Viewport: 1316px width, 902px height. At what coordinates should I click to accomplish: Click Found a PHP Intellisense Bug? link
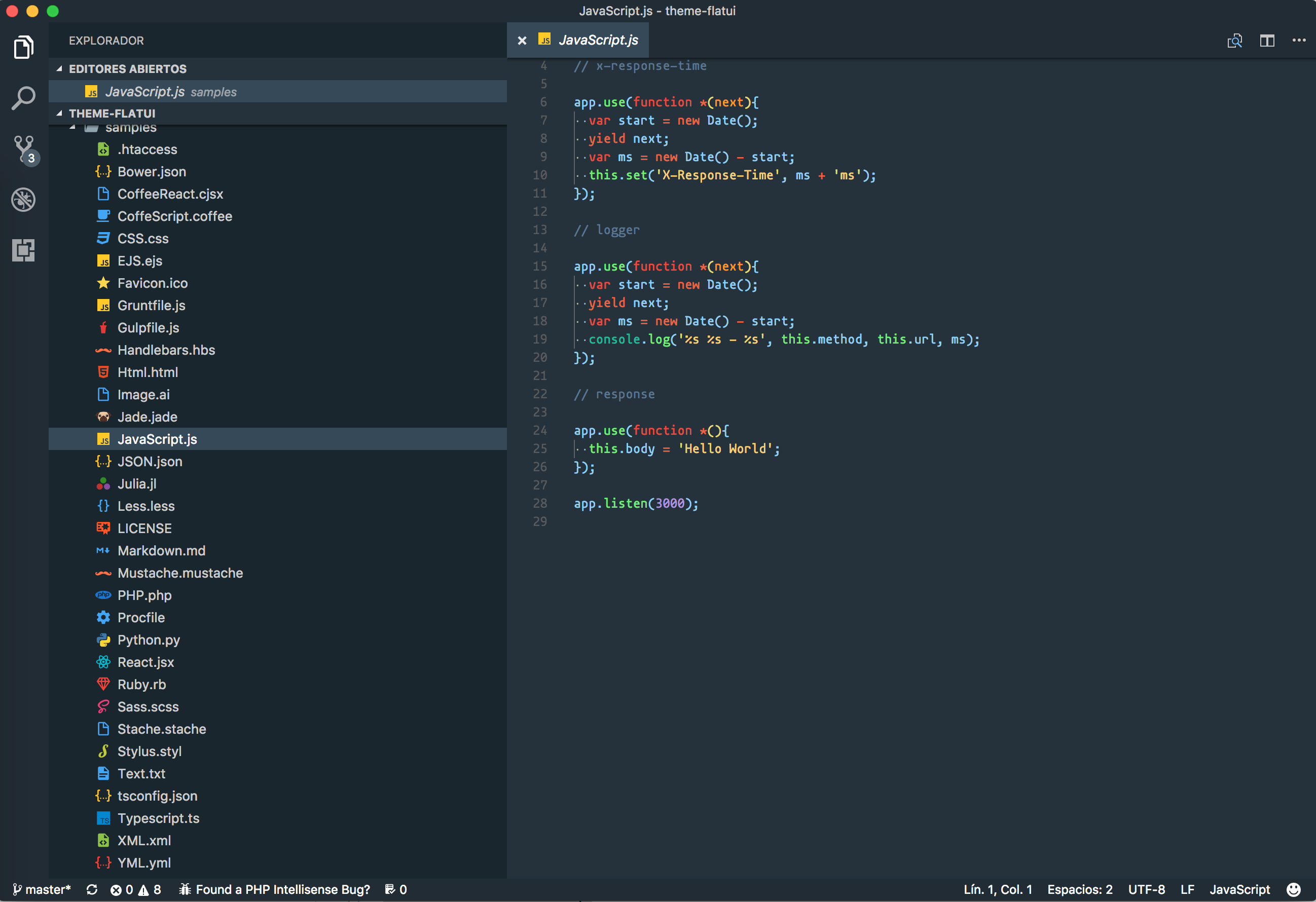[x=275, y=889]
